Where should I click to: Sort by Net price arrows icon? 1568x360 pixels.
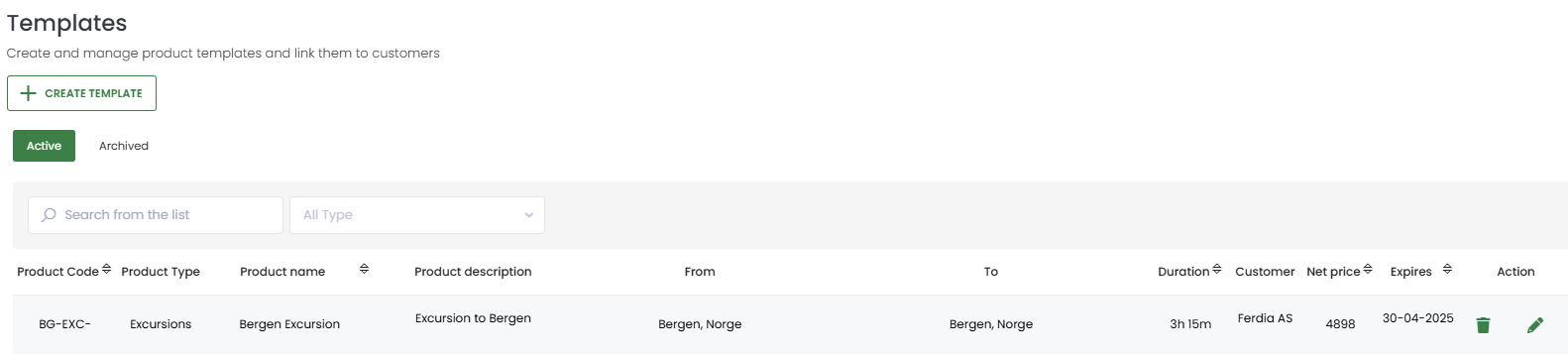(x=1368, y=269)
